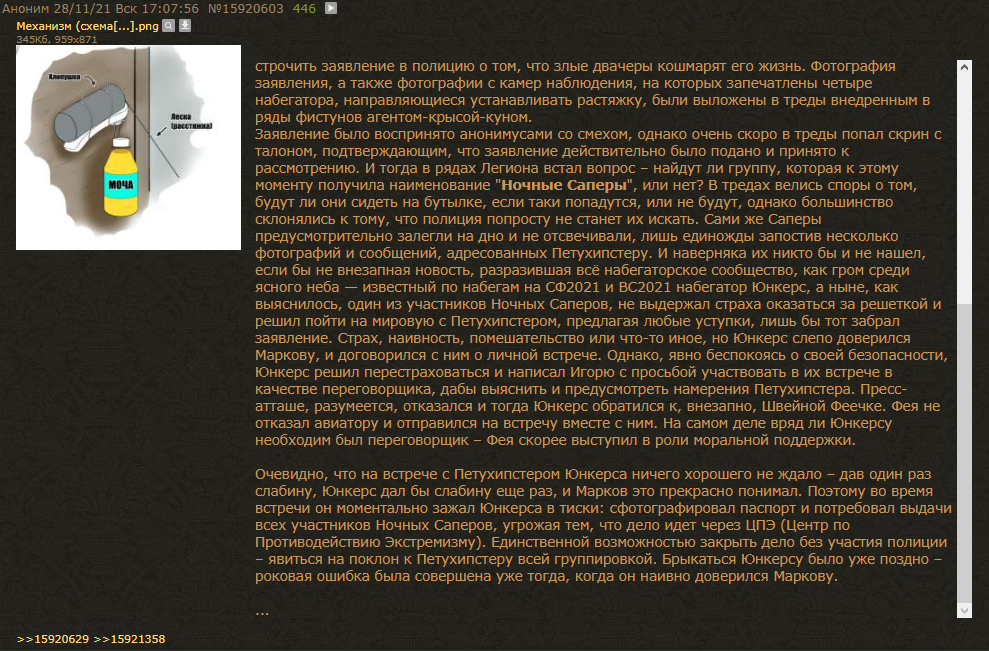Download the attached image file
The width and height of the screenshot is (989, 651).
(x=185, y=26)
